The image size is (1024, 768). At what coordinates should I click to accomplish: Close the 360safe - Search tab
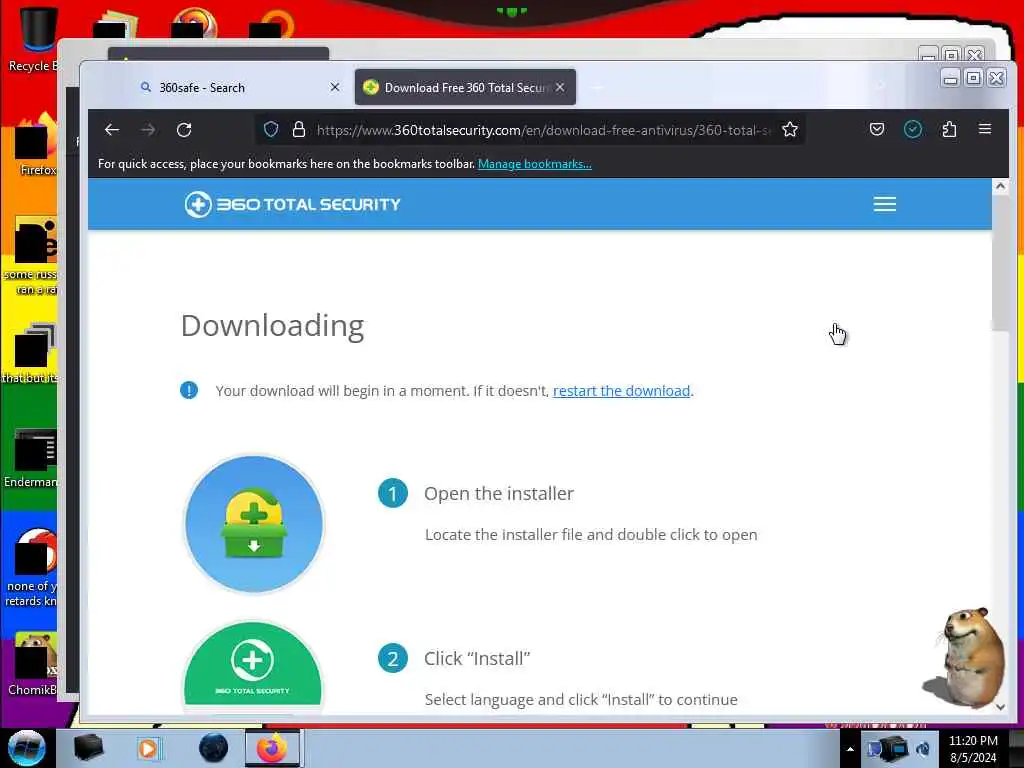click(x=334, y=87)
